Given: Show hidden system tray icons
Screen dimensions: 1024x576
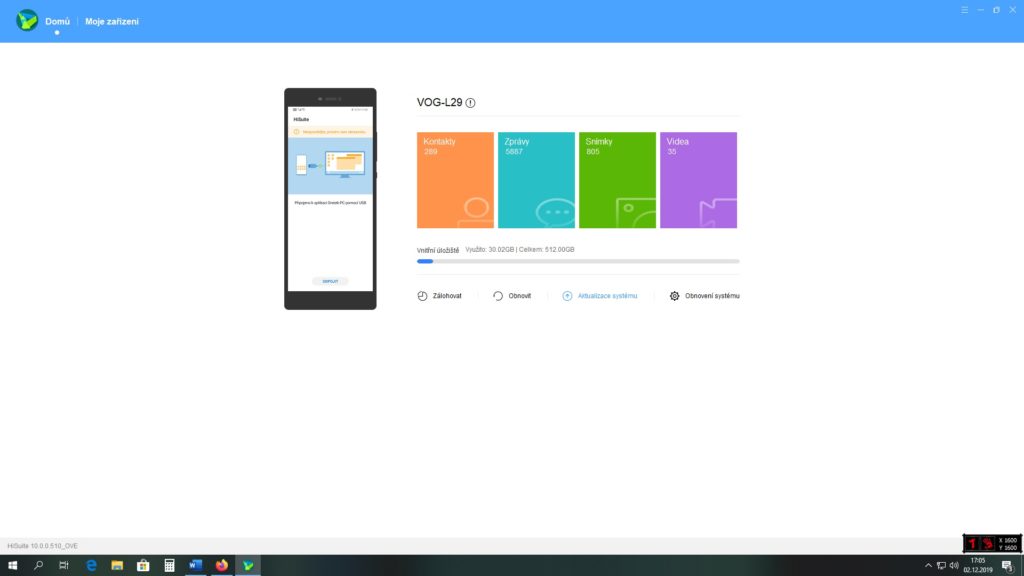Looking at the screenshot, I should pos(928,566).
